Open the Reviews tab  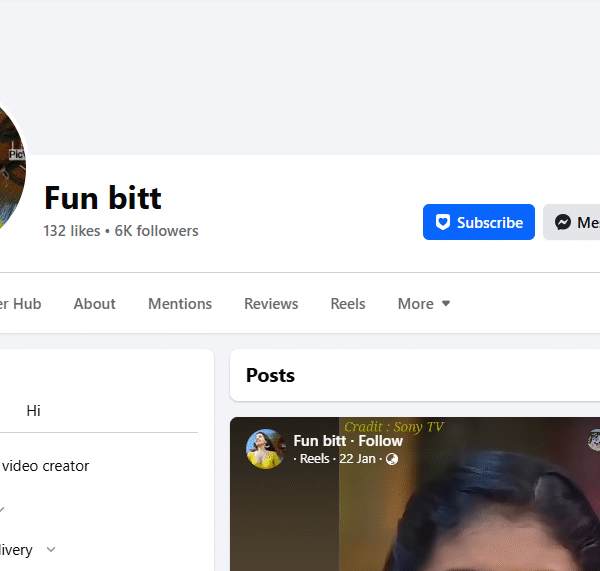[271, 303]
